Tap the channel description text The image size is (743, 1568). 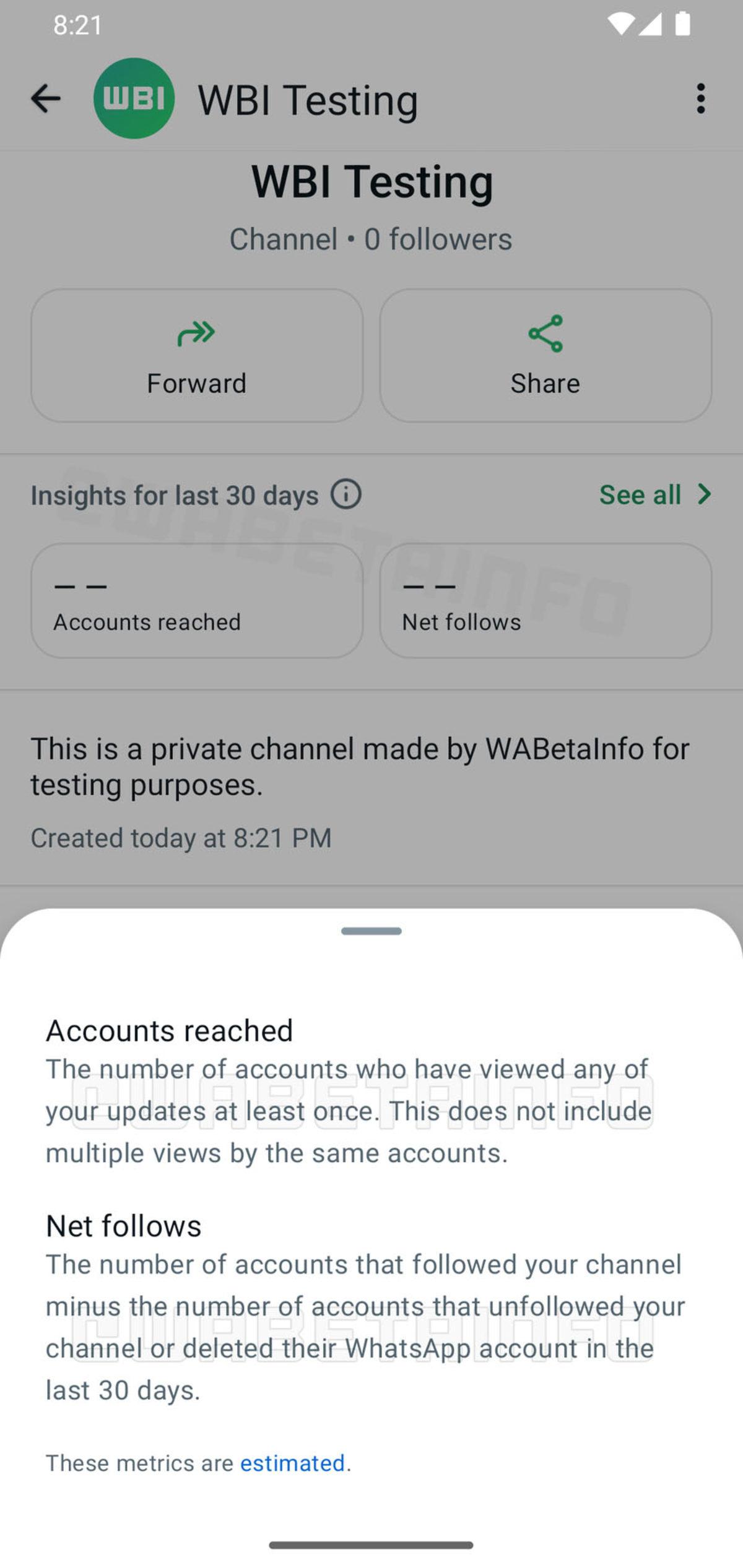359,766
